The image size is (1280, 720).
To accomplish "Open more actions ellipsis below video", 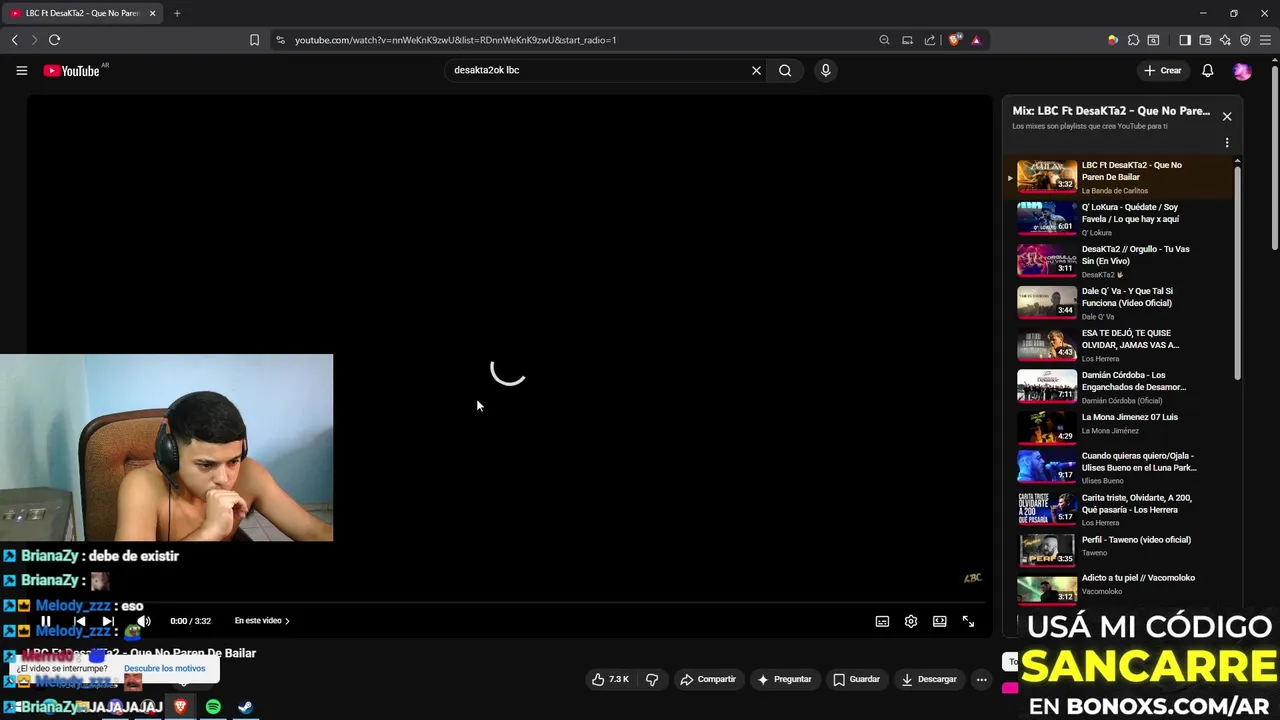I will 981,679.
